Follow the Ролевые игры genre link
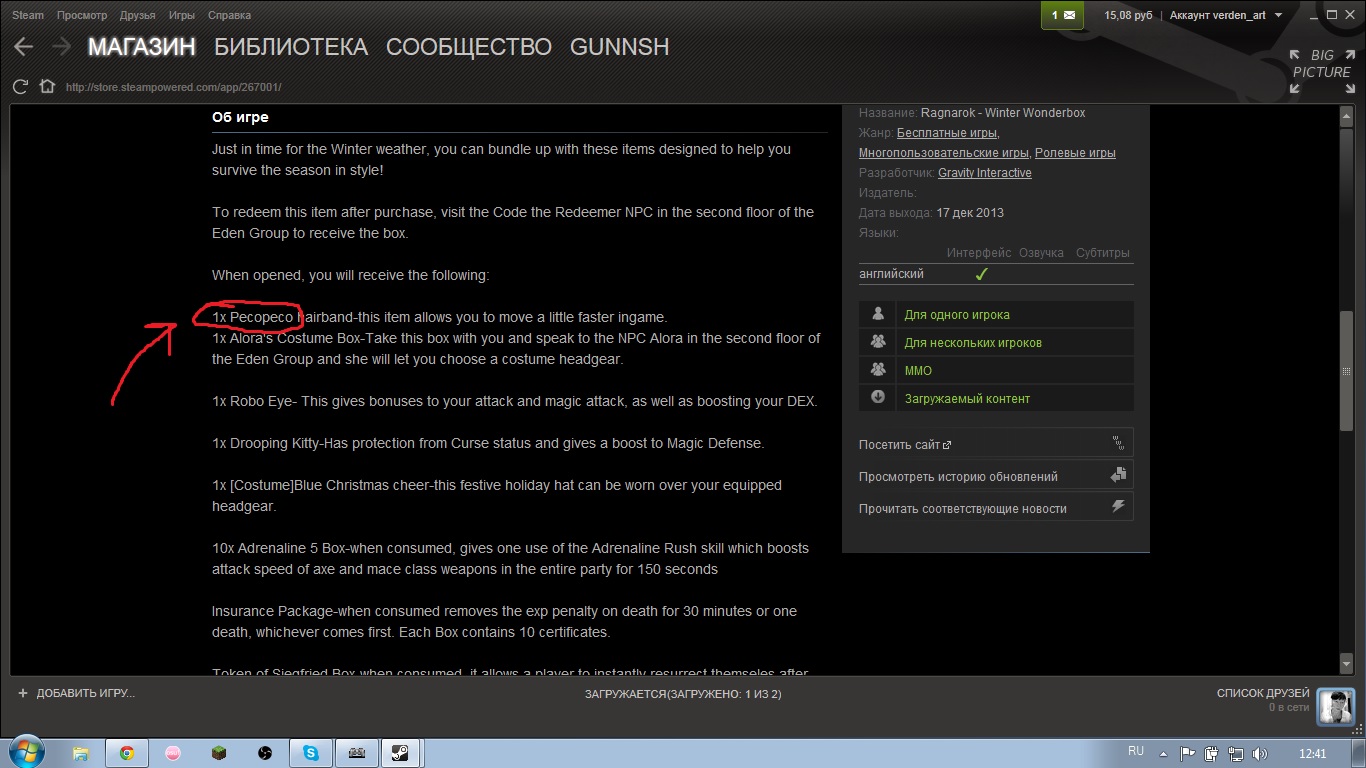This screenshot has width=1366, height=768. (1075, 153)
